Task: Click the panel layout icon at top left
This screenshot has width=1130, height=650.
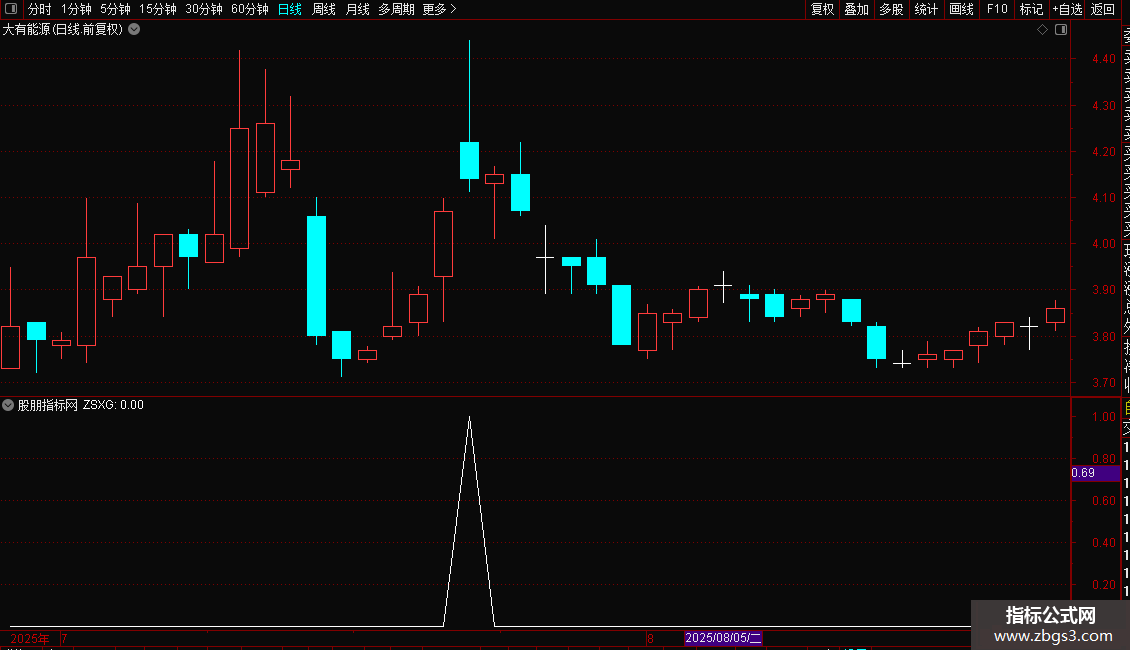Action: point(11,9)
